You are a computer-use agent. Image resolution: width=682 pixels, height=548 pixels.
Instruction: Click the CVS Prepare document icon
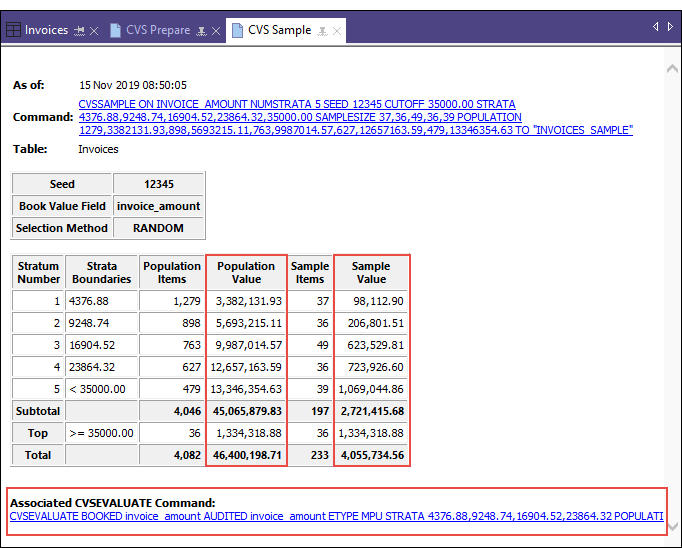coord(115,30)
